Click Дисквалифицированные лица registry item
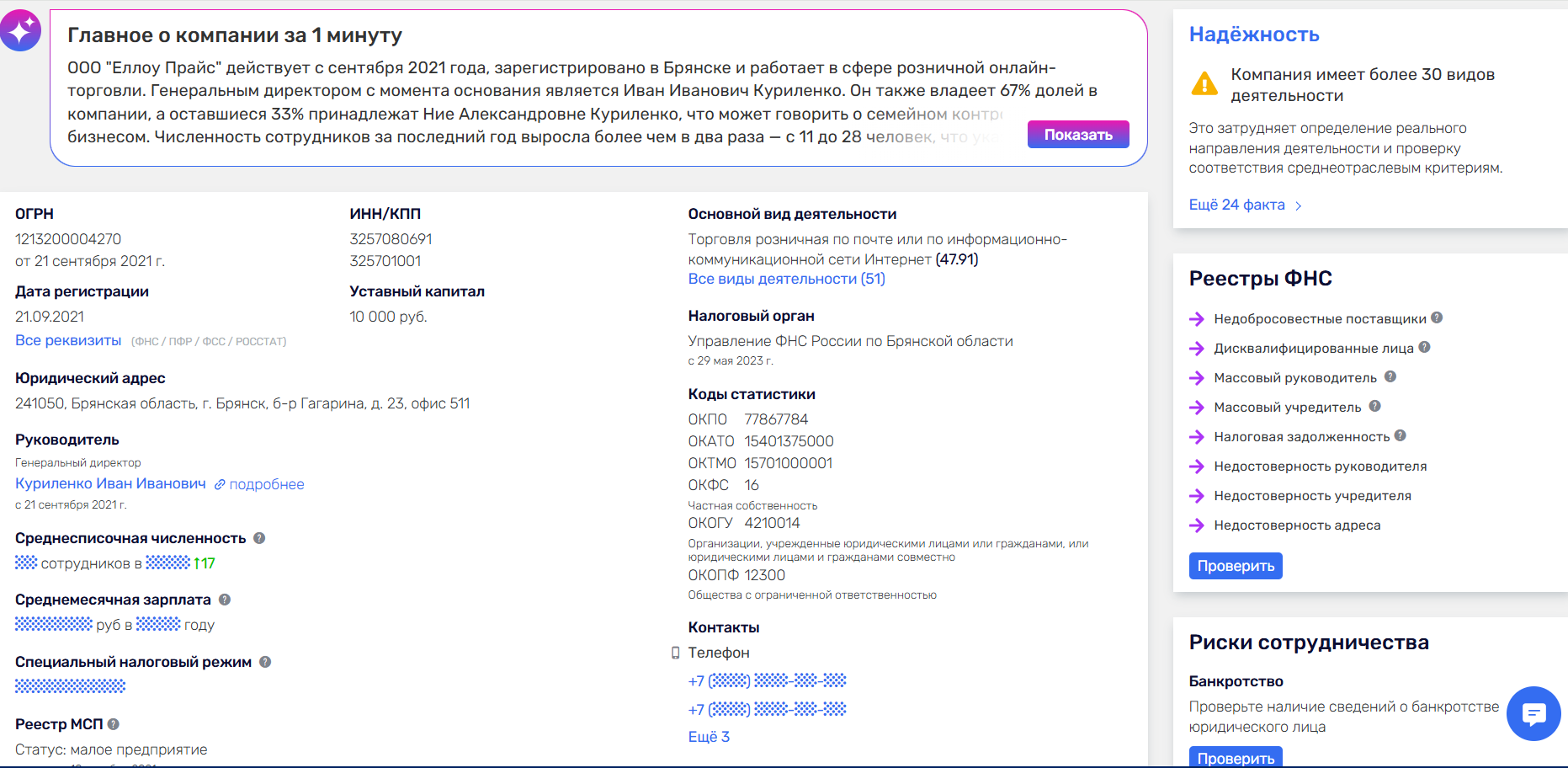Image resolution: width=1568 pixels, height=768 pixels. pyautogui.click(x=1314, y=349)
